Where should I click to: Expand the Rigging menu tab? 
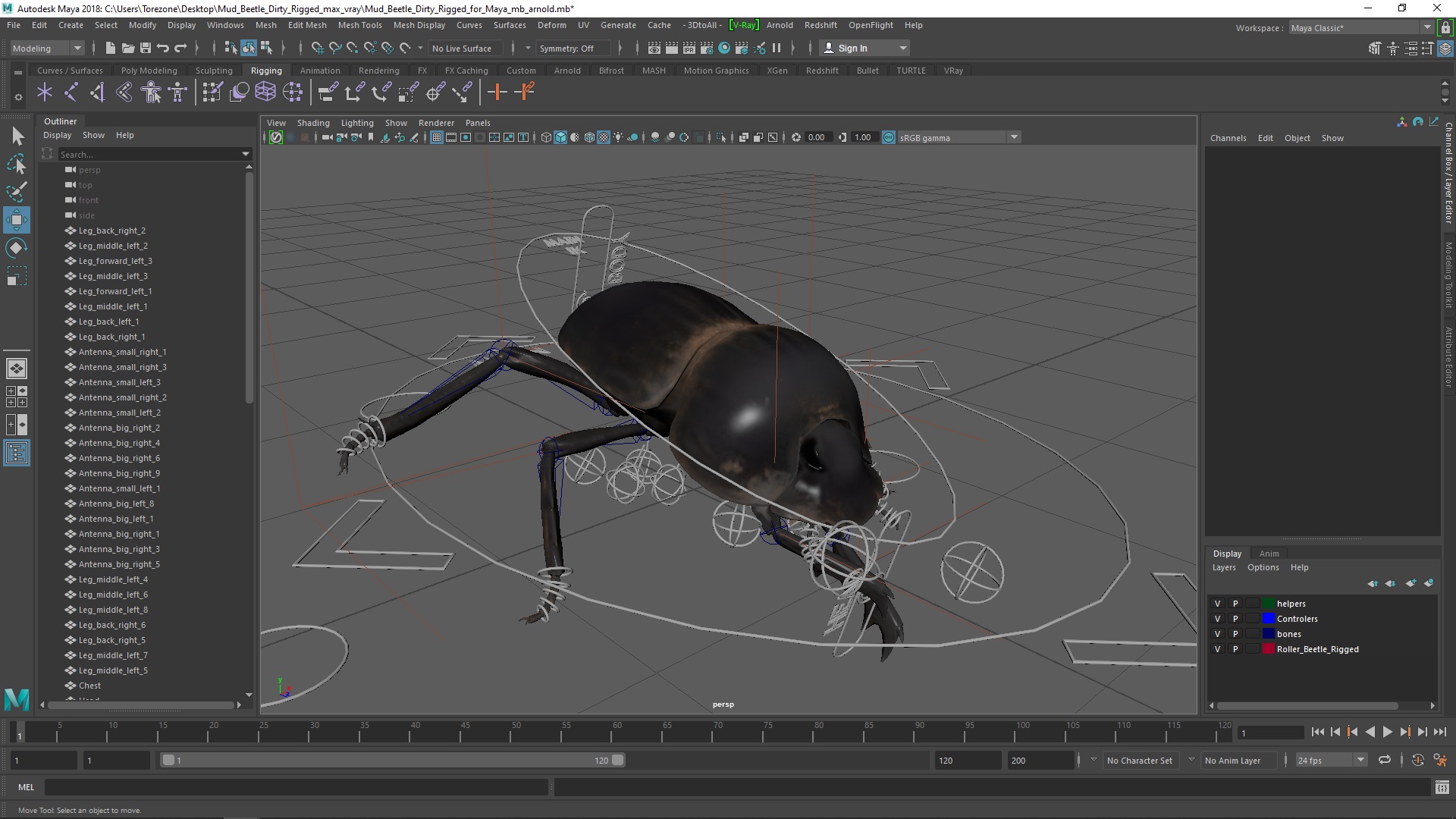(266, 70)
